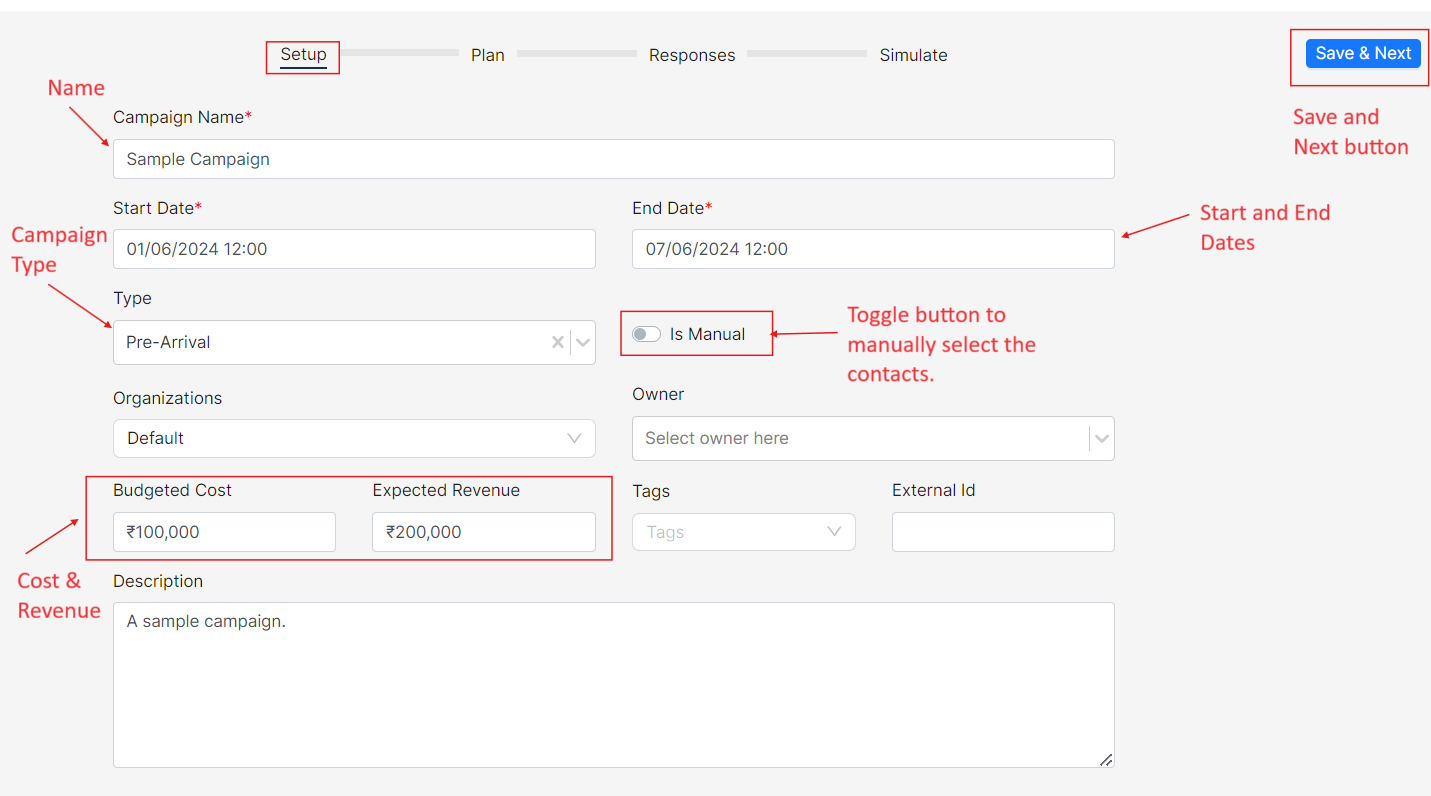
Task: Click the Budgeted Cost label
Action: pos(172,490)
